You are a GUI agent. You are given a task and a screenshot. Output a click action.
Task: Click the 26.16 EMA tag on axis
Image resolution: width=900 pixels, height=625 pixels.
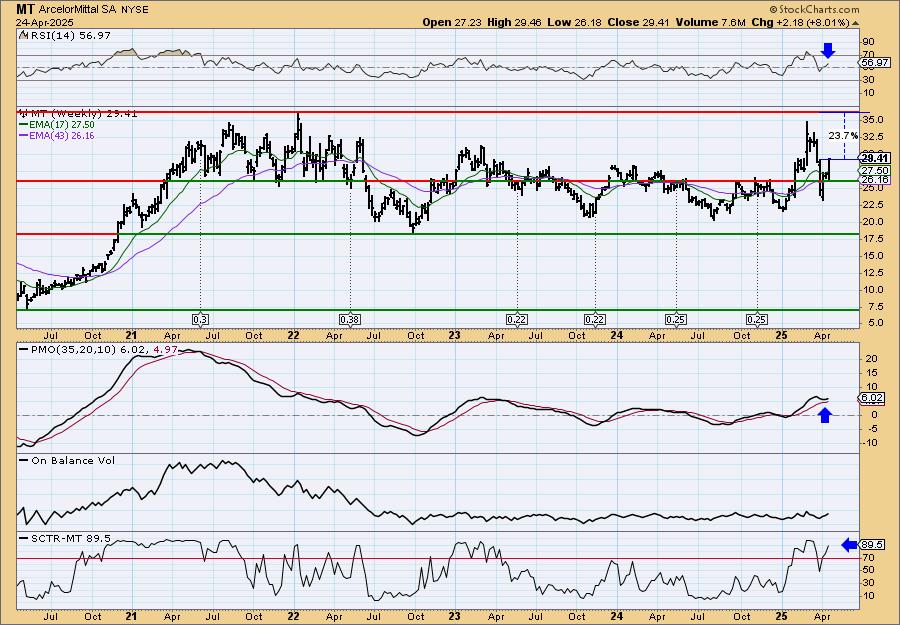point(875,180)
